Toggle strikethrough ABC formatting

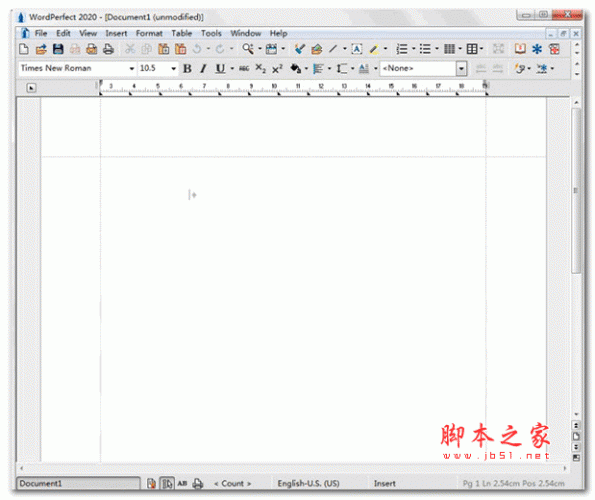[x=244, y=69]
